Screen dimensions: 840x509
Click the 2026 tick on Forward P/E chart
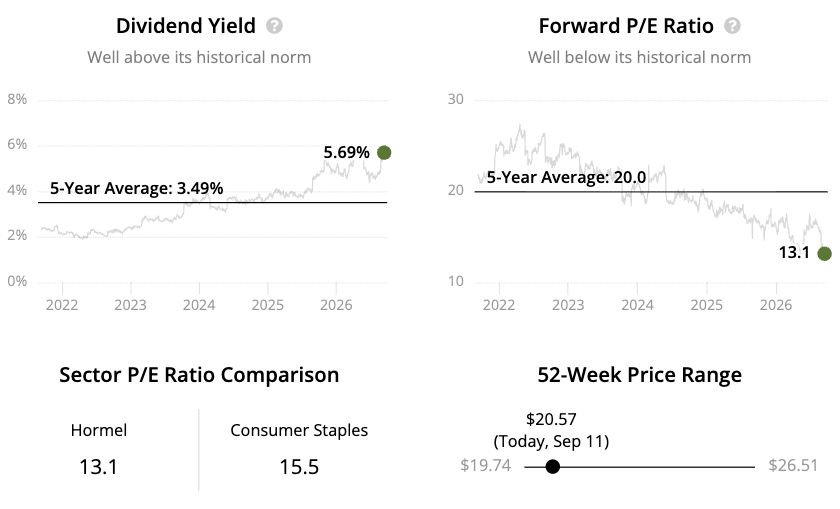[776, 305]
